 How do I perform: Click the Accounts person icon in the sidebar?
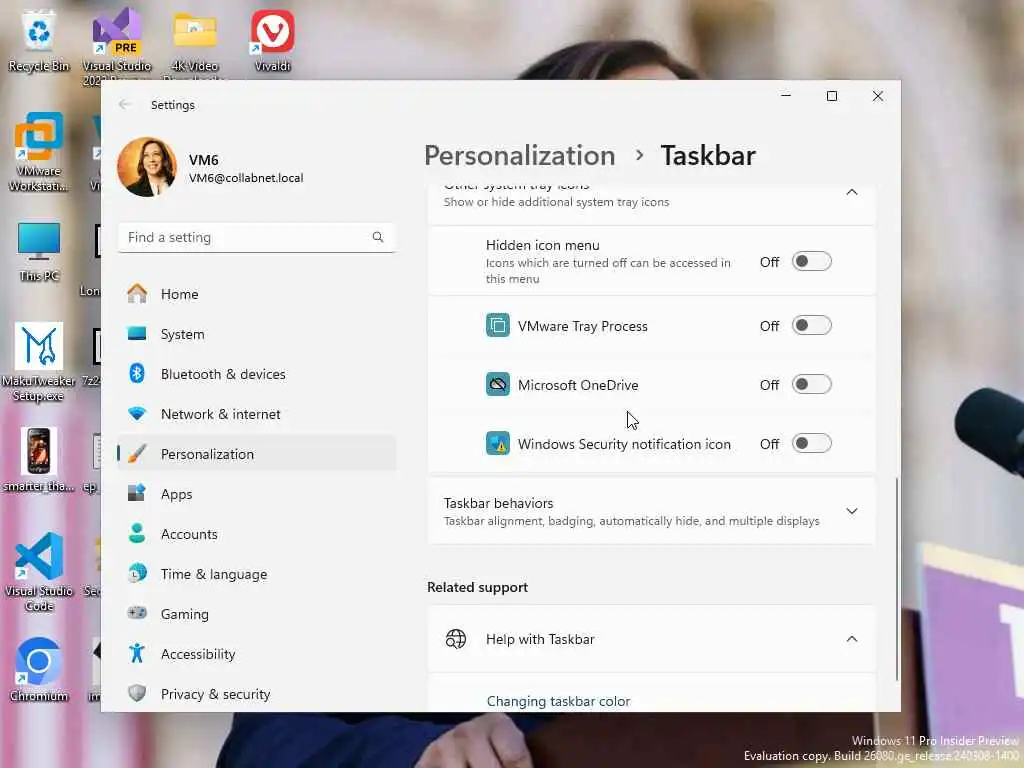pos(137,534)
